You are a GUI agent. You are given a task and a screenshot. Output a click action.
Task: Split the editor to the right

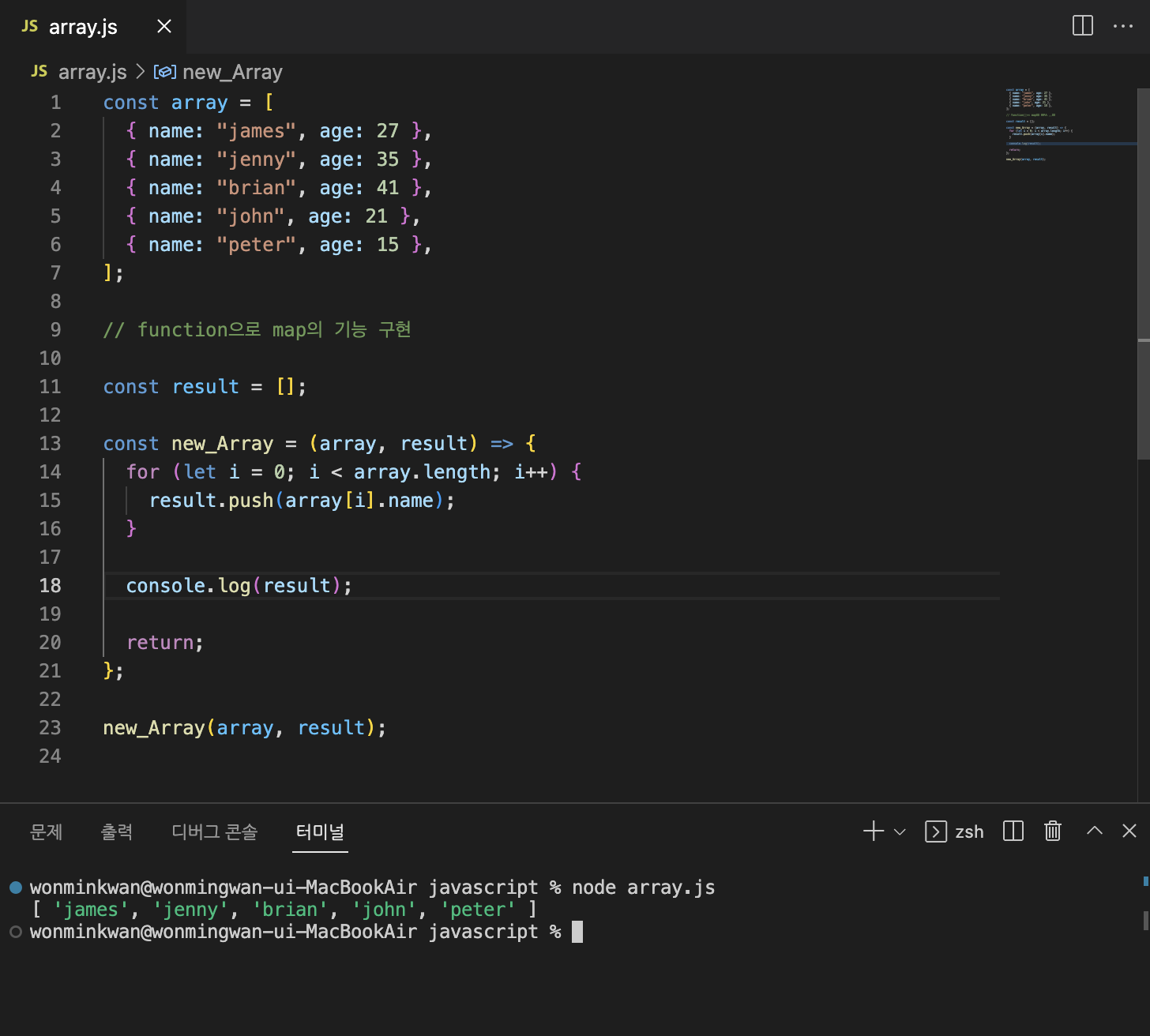tap(1083, 26)
